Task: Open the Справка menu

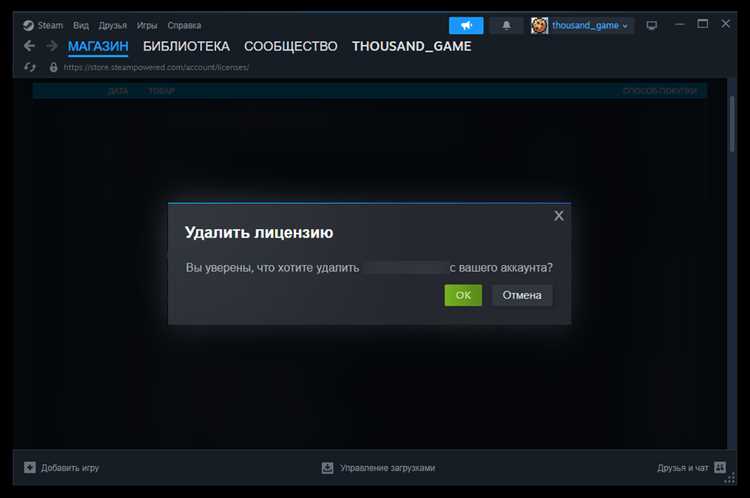Action: click(184, 25)
